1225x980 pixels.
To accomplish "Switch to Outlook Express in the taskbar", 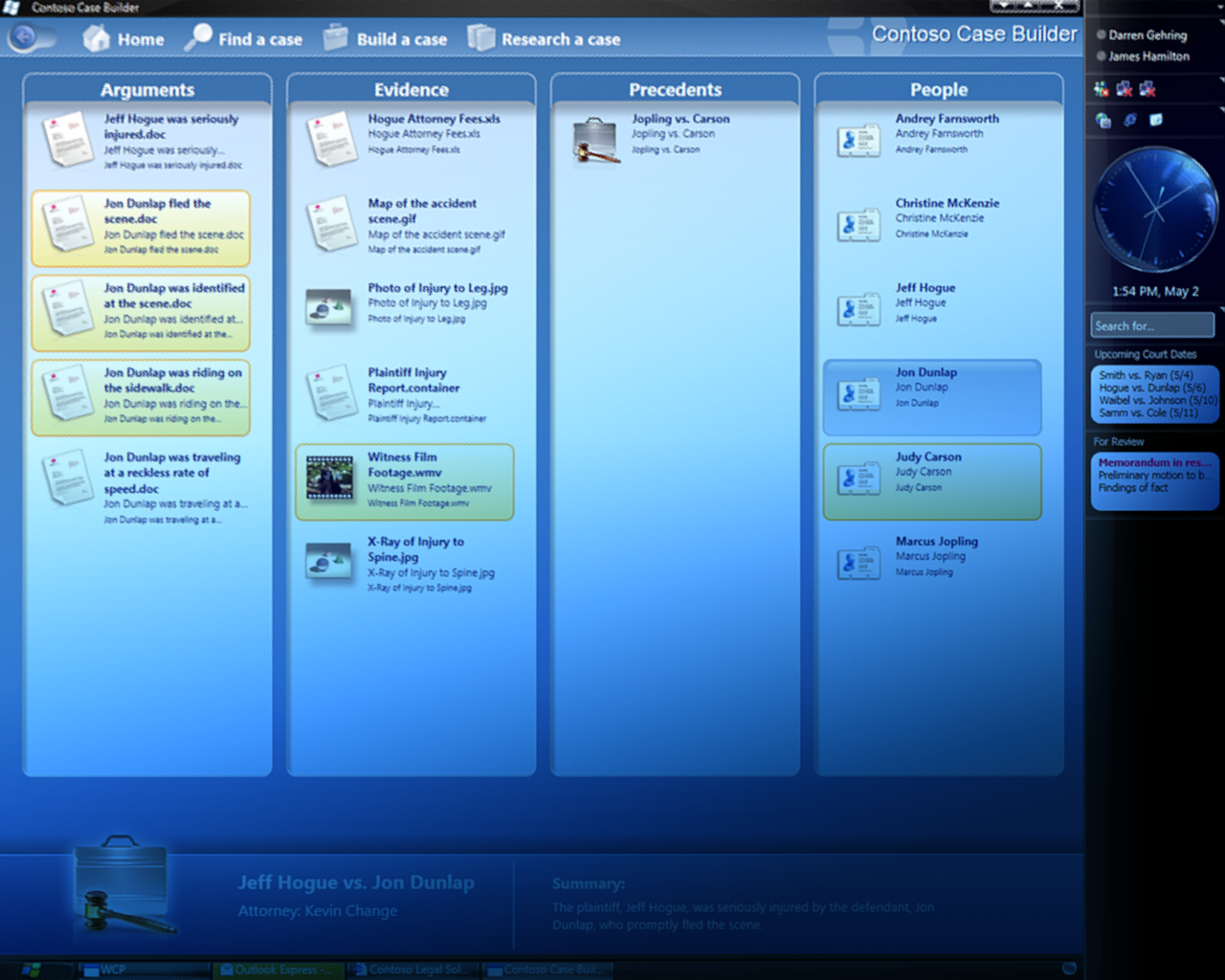I will [x=278, y=969].
